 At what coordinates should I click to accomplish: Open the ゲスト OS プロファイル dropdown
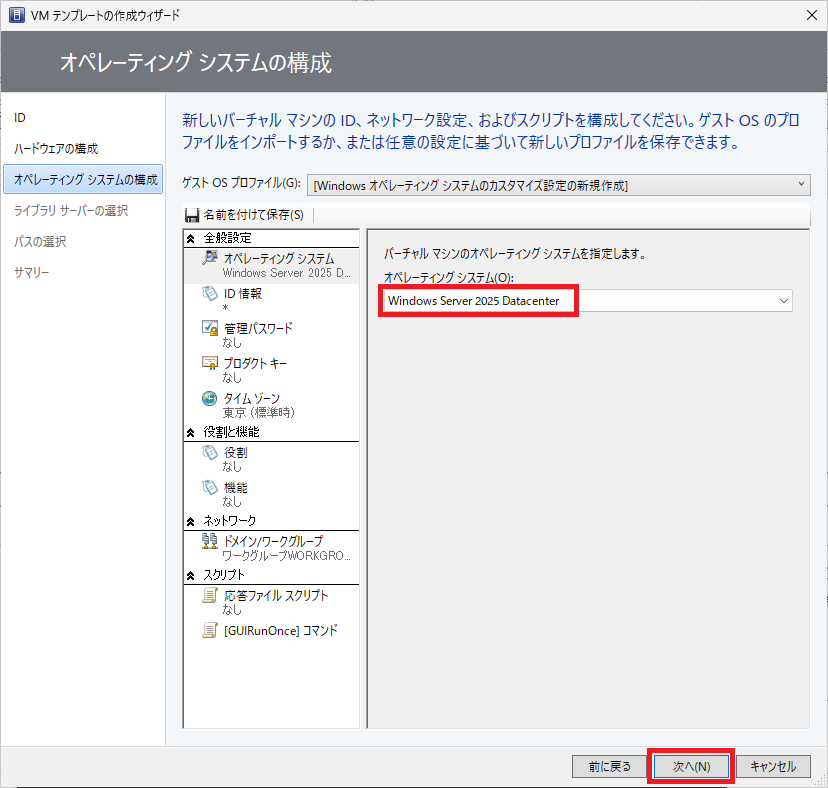[x=559, y=185]
